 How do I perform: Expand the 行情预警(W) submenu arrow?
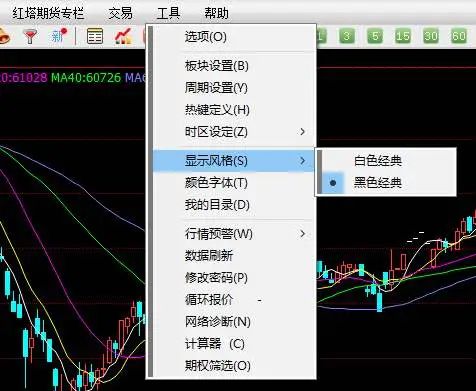tap(302, 234)
